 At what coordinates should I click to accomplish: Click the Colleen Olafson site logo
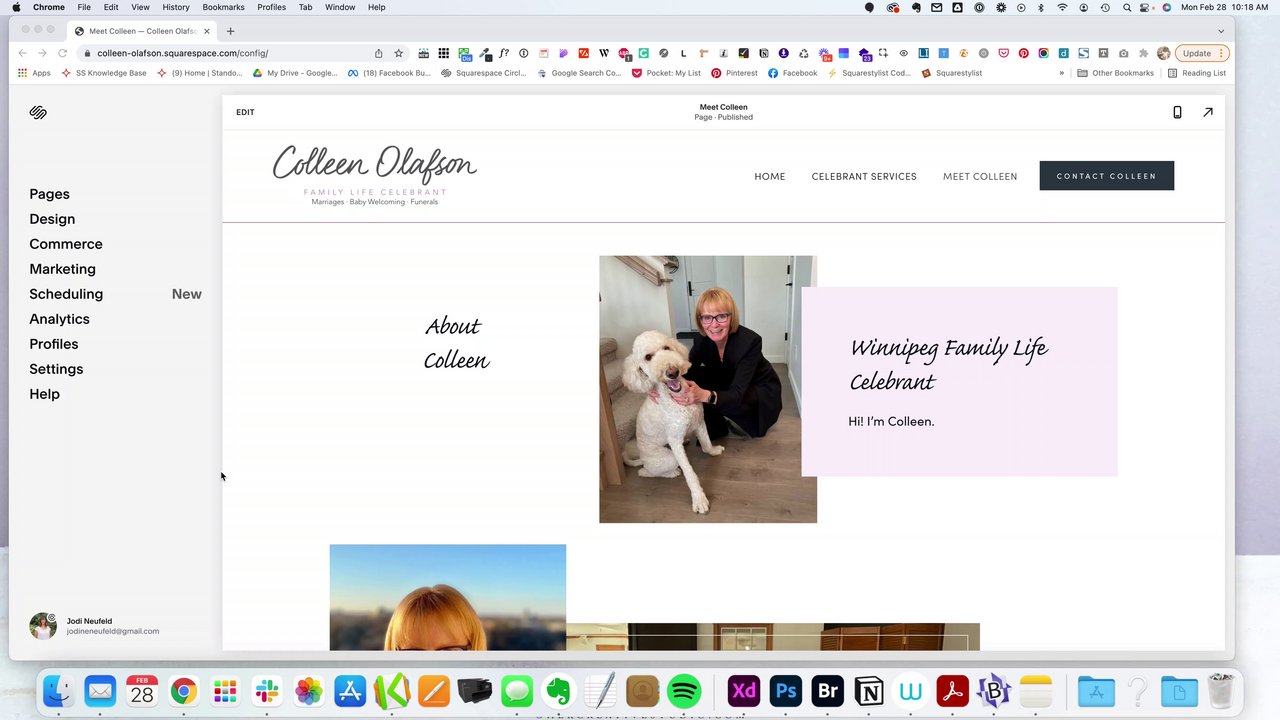tap(375, 175)
